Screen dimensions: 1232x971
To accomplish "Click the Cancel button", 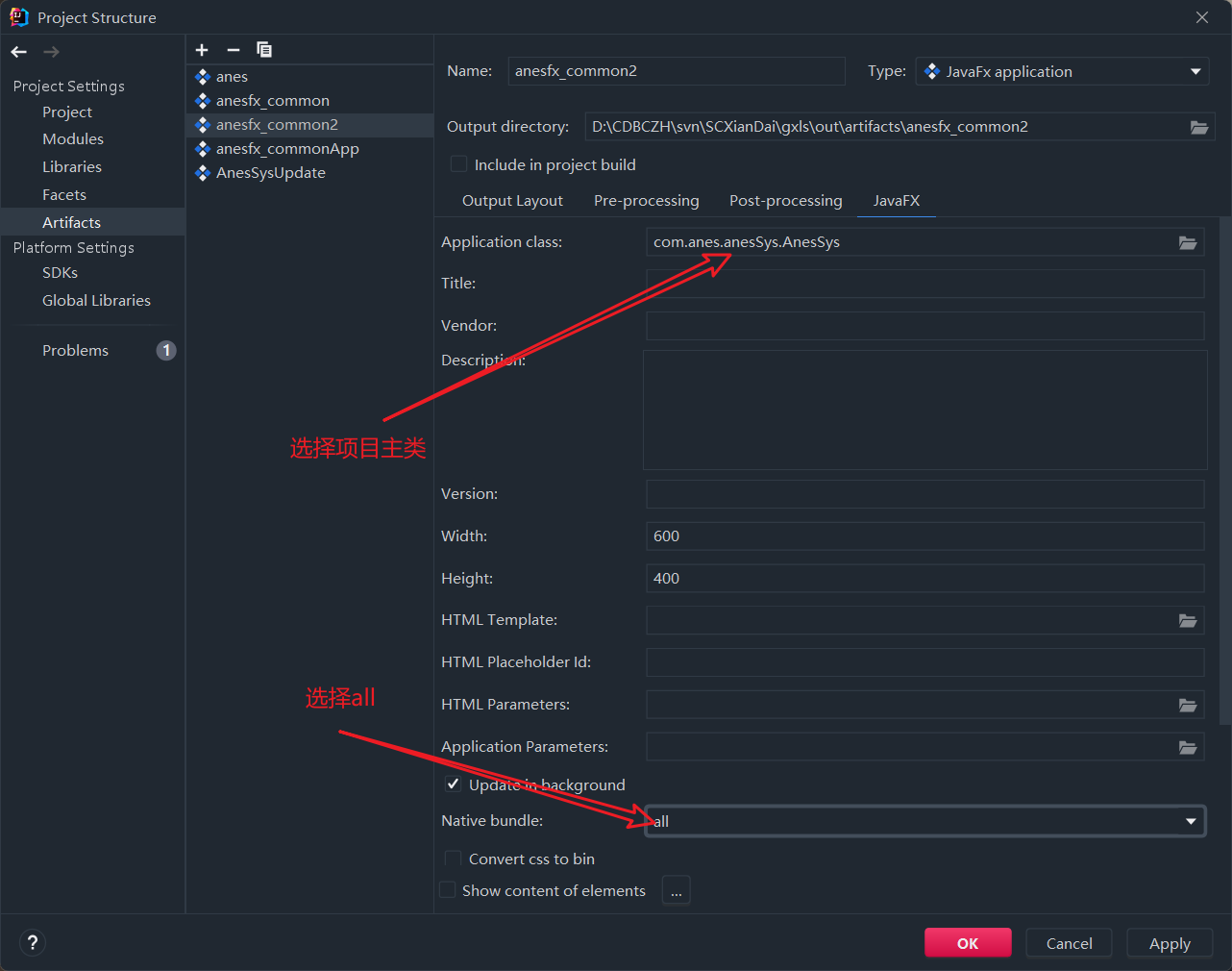I will point(1069,943).
